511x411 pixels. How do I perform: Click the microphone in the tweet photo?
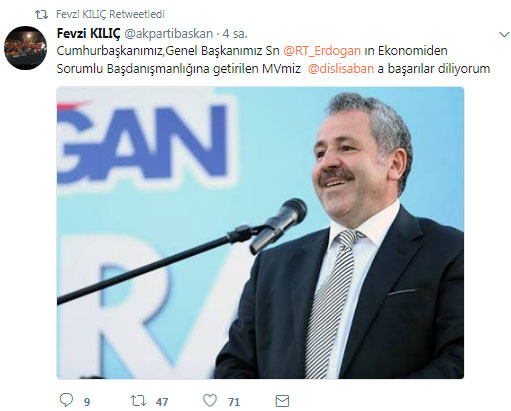(x=278, y=225)
